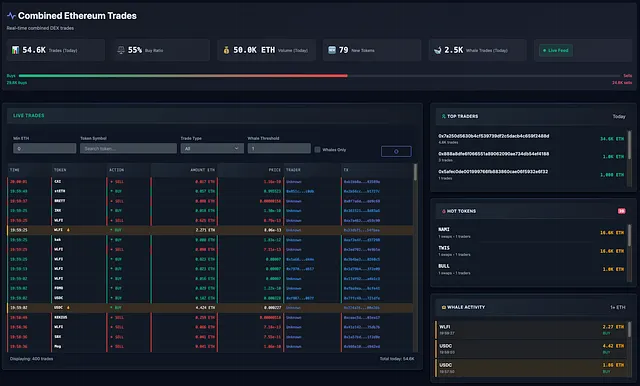The height and width of the screenshot is (386, 640).
Task: Click the Total today 54.6K footer text
Action: pyautogui.click(x=397, y=359)
